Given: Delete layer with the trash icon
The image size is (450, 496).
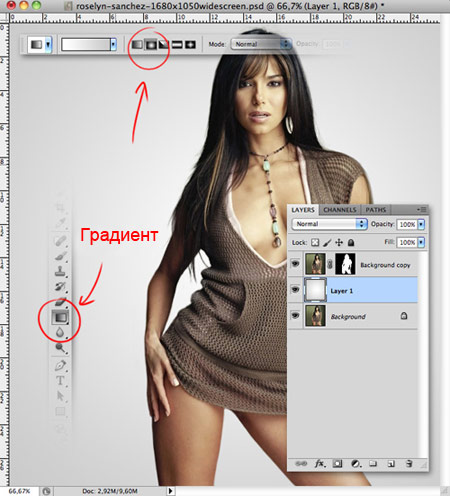Looking at the screenshot, I should tap(409, 463).
